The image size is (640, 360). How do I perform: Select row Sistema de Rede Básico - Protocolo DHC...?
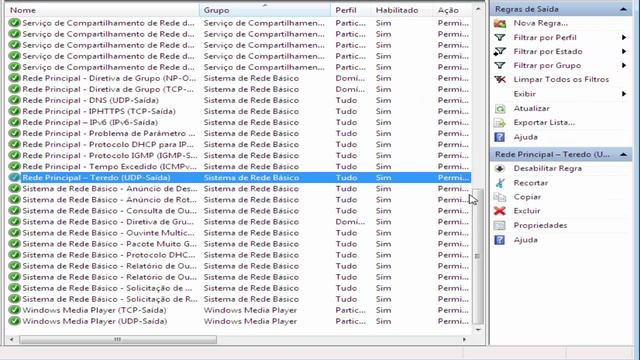[239, 255]
